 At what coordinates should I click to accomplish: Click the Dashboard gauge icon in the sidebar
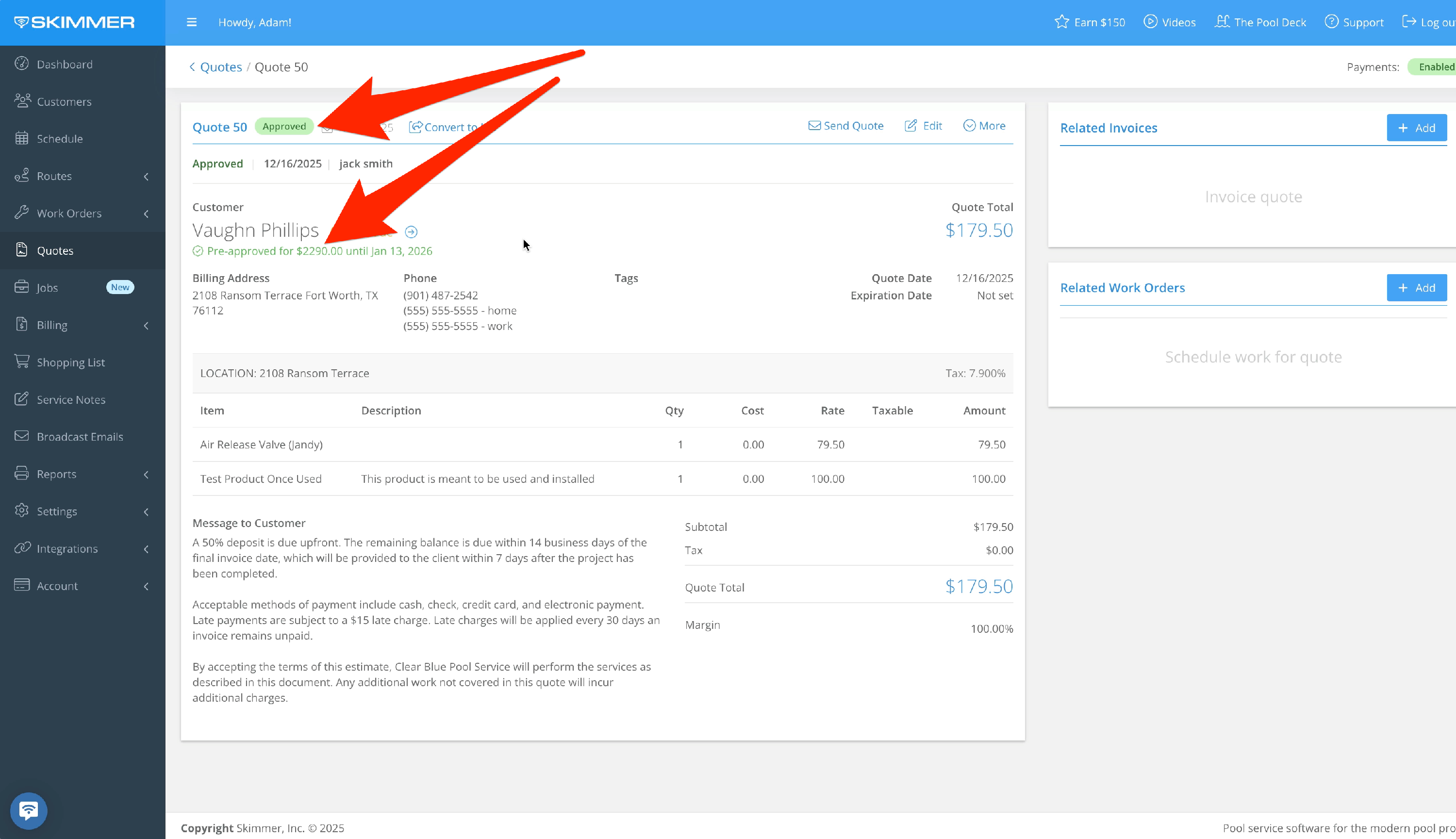pos(22,64)
